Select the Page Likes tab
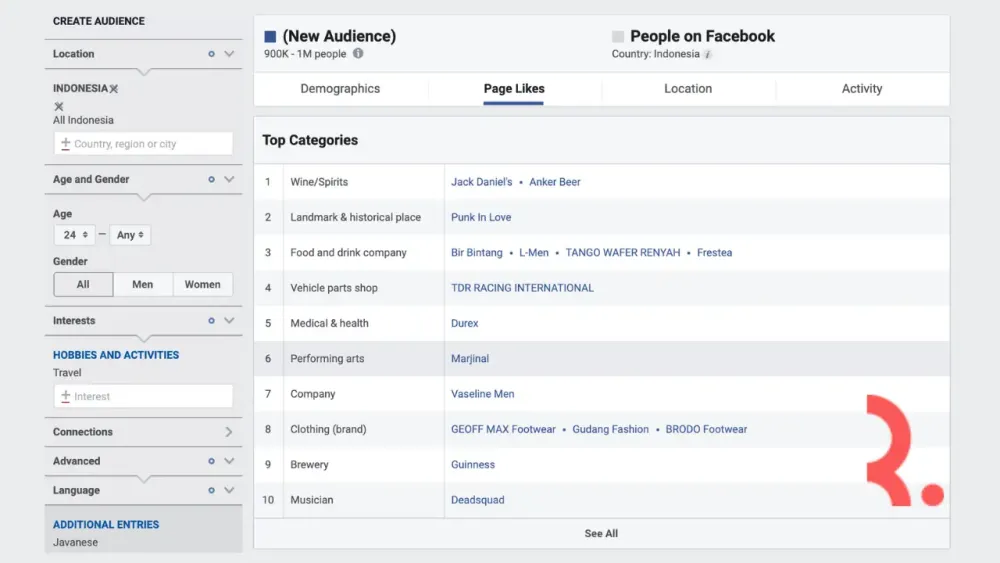 click(x=514, y=89)
